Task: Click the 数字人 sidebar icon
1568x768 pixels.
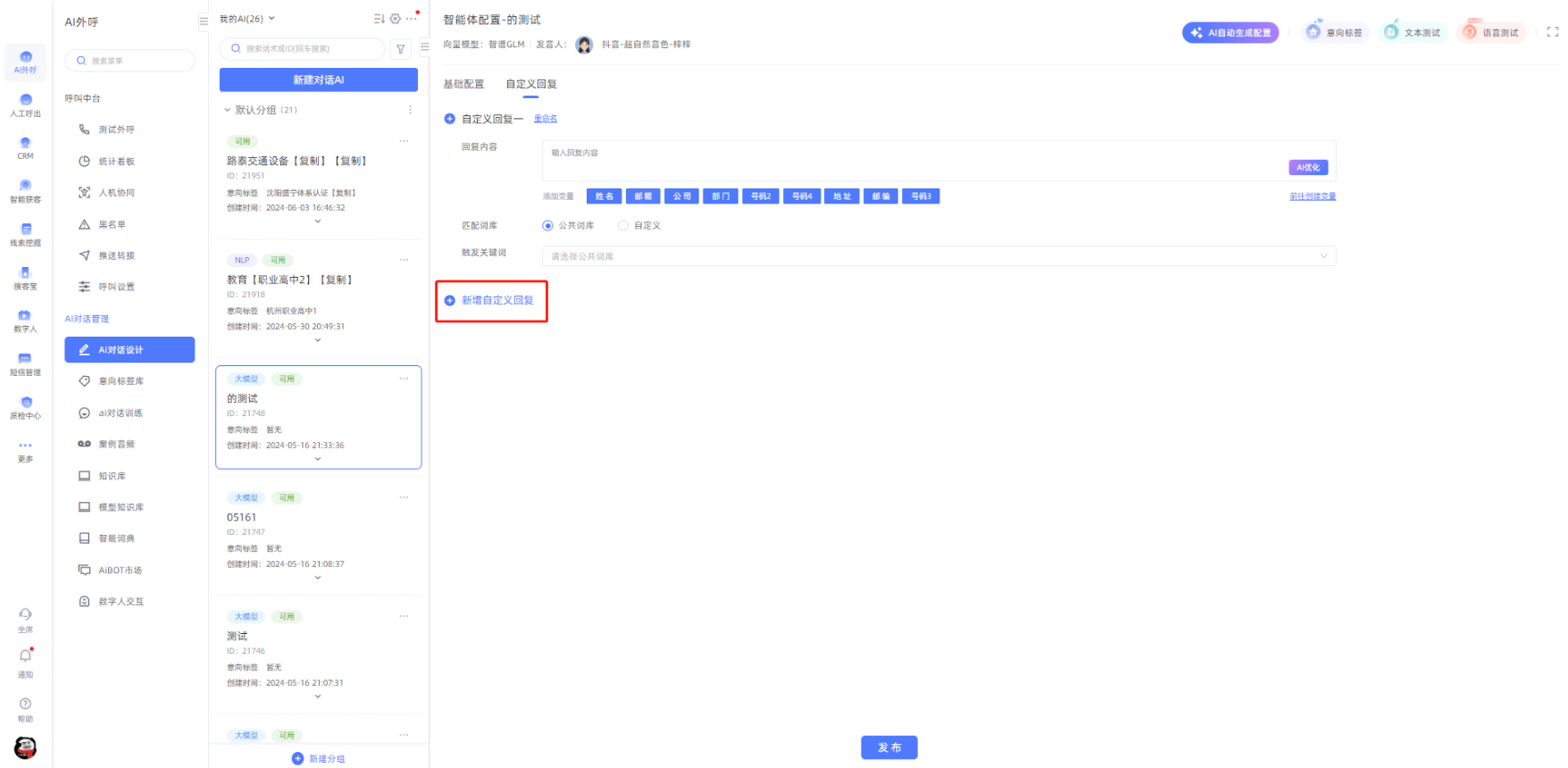Action: click(x=25, y=316)
